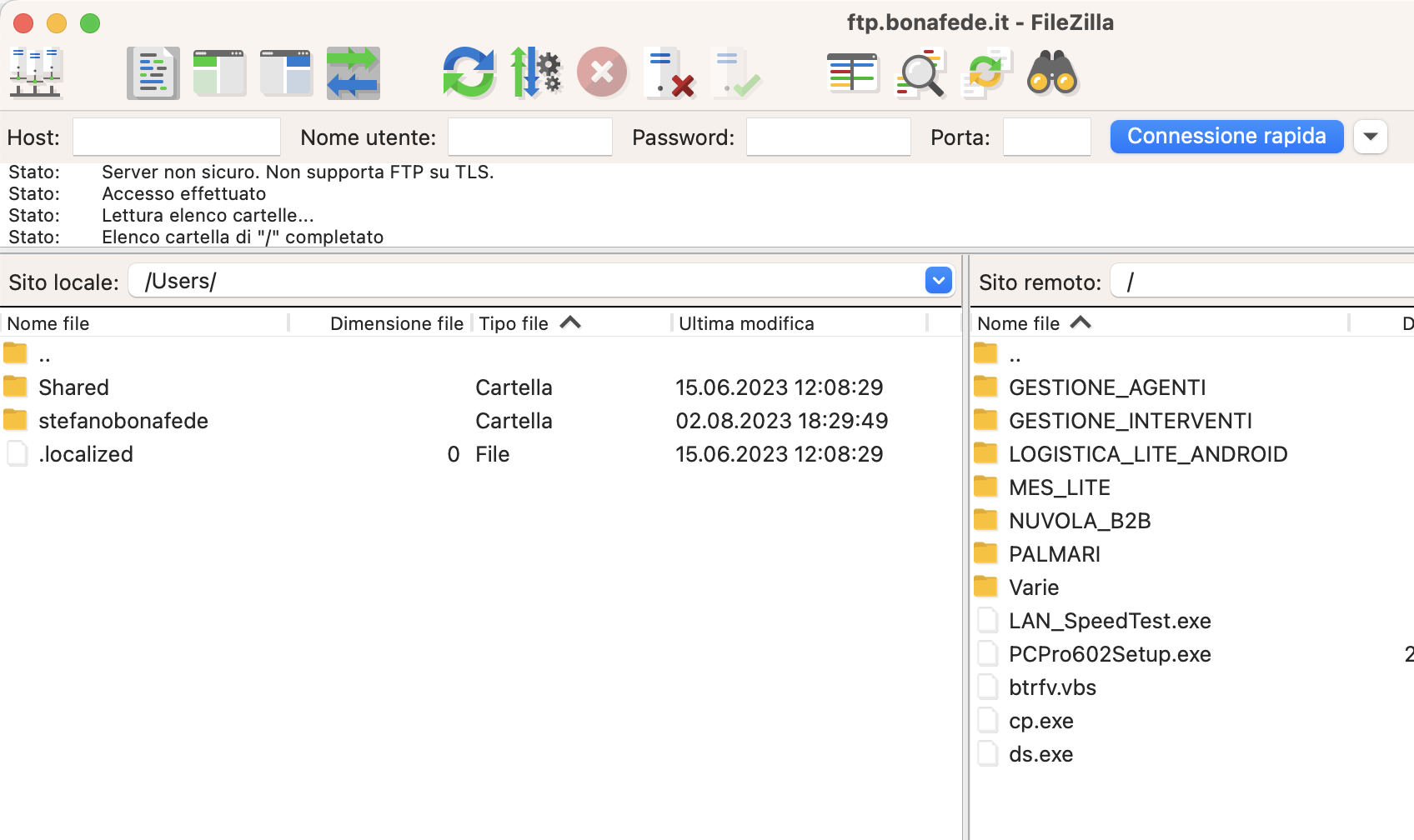Click the 'Server non sicuro' log message
The image size is (1414, 840).
298,172
